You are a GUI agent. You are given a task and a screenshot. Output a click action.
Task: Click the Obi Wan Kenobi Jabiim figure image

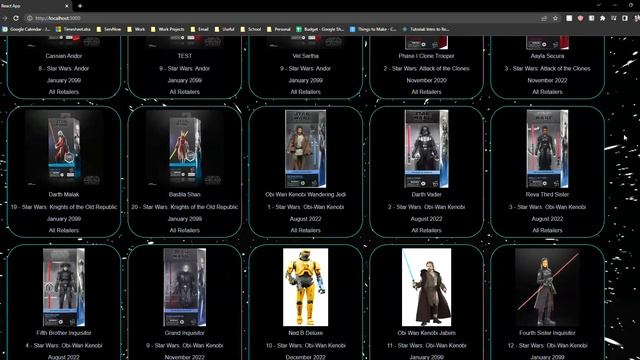click(x=426, y=287)
